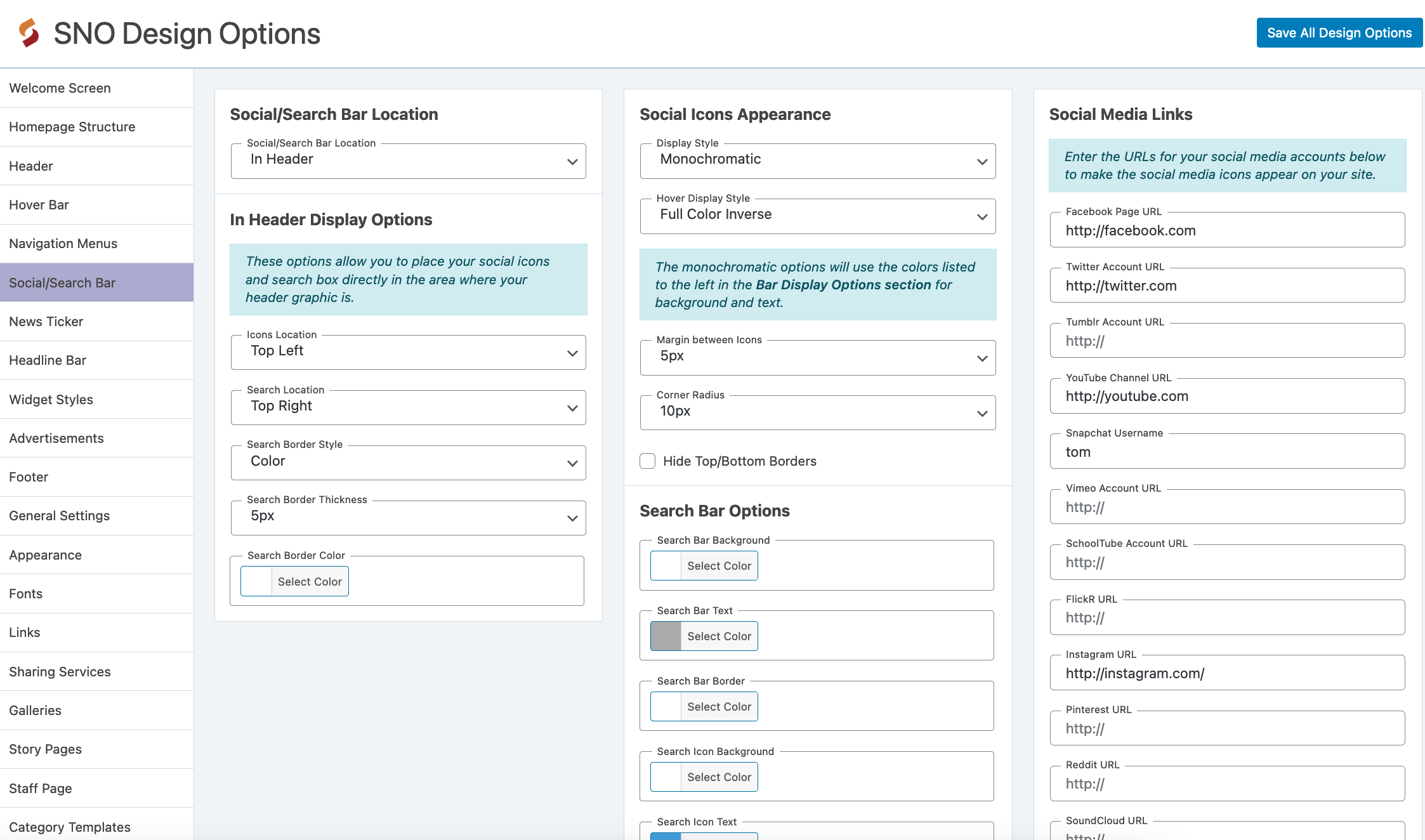Screen dimensions: 1425x840
Task: Select Social/Search Bar sidebar item
Action: point(96,283)
